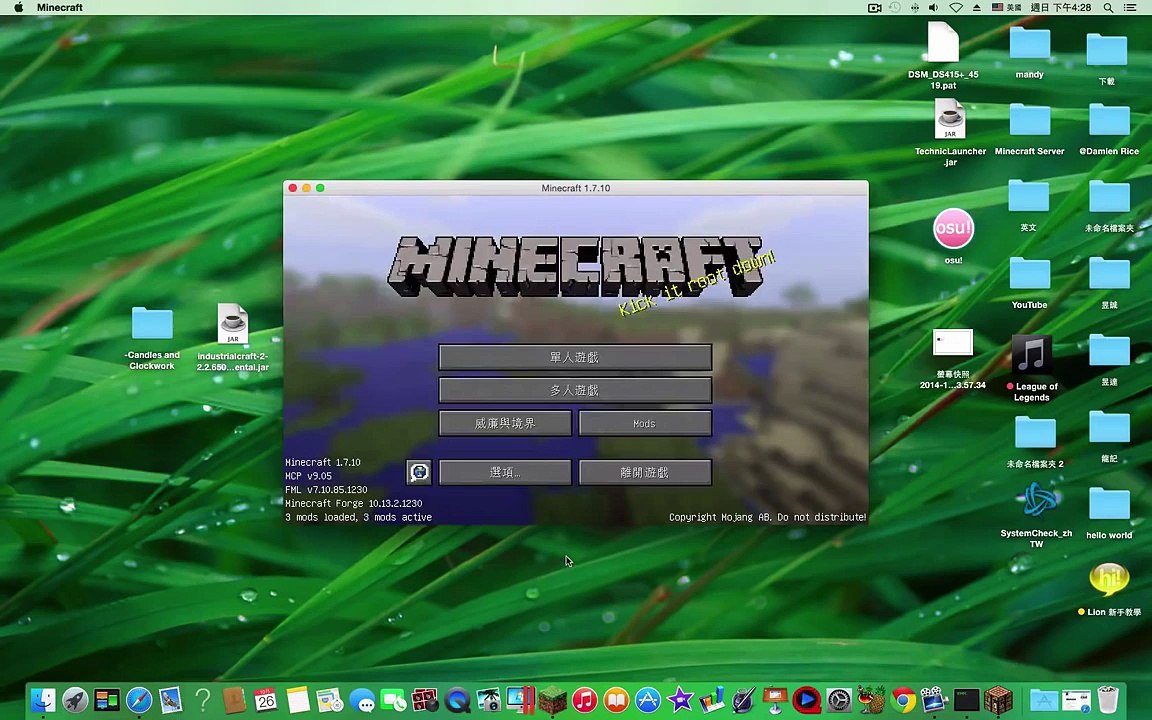The image size is (1152, 720).
Task: Click the screen recording camera menu bar icon
Action: 874,7
